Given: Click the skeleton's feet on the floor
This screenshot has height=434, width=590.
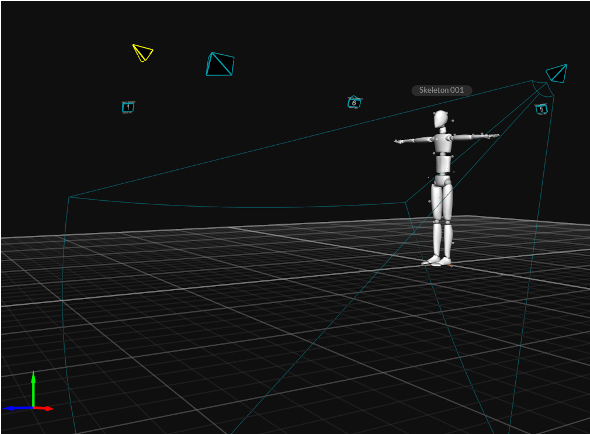Looking at the screenshot, I should tap(437, 261).
